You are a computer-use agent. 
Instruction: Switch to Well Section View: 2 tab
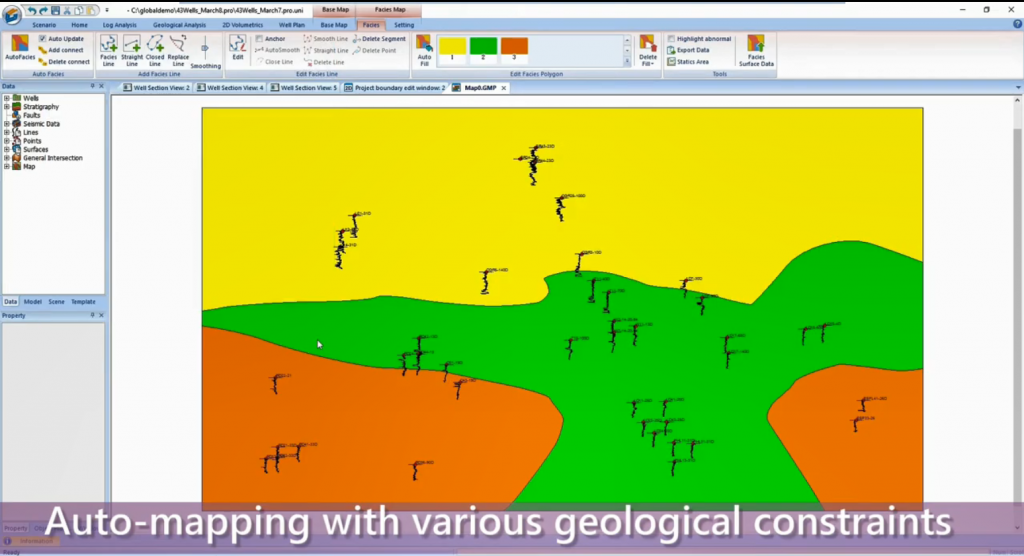point(156,88)
